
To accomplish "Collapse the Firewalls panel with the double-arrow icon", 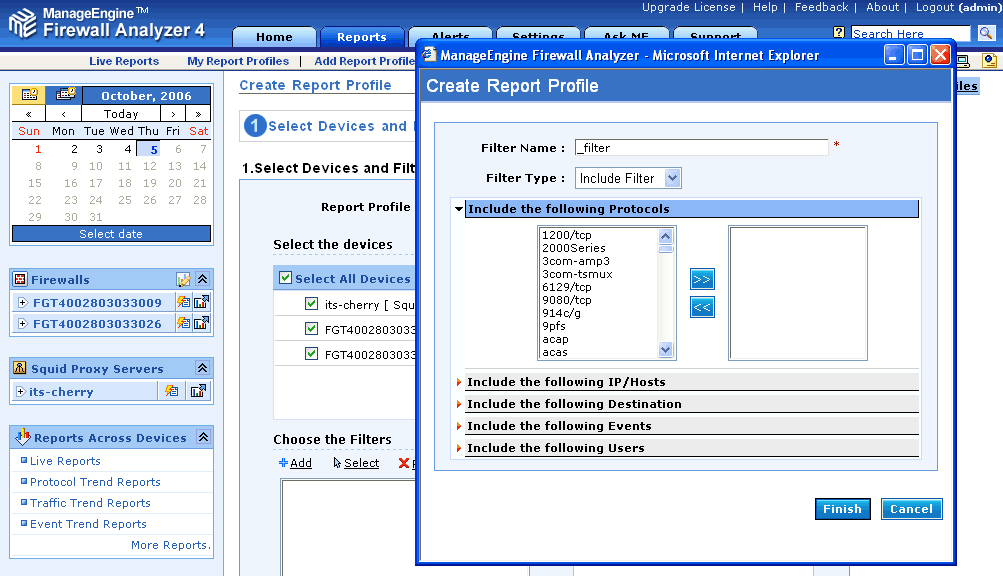I will [202, 280].
